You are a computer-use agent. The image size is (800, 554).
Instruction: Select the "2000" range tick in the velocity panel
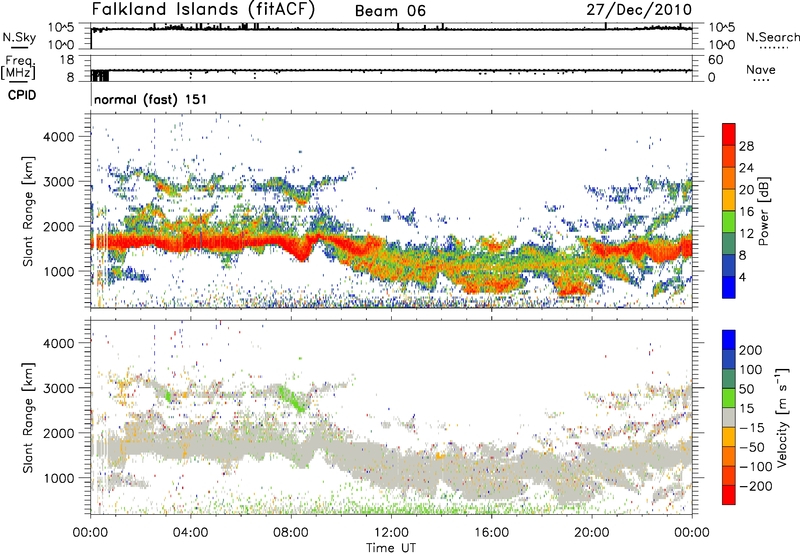[x=58, y=433]
